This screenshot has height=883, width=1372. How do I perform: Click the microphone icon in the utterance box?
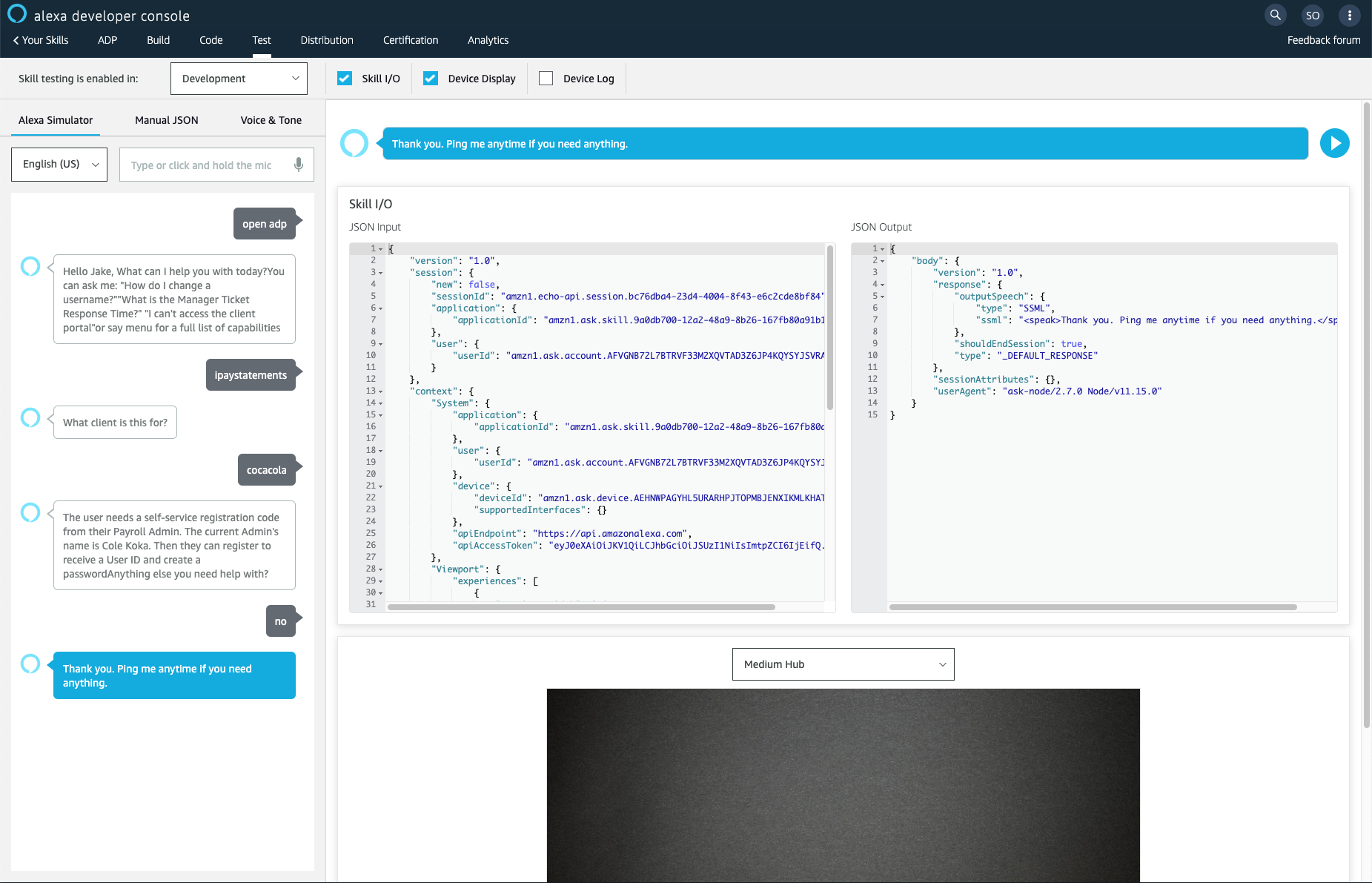coord(299,165)
